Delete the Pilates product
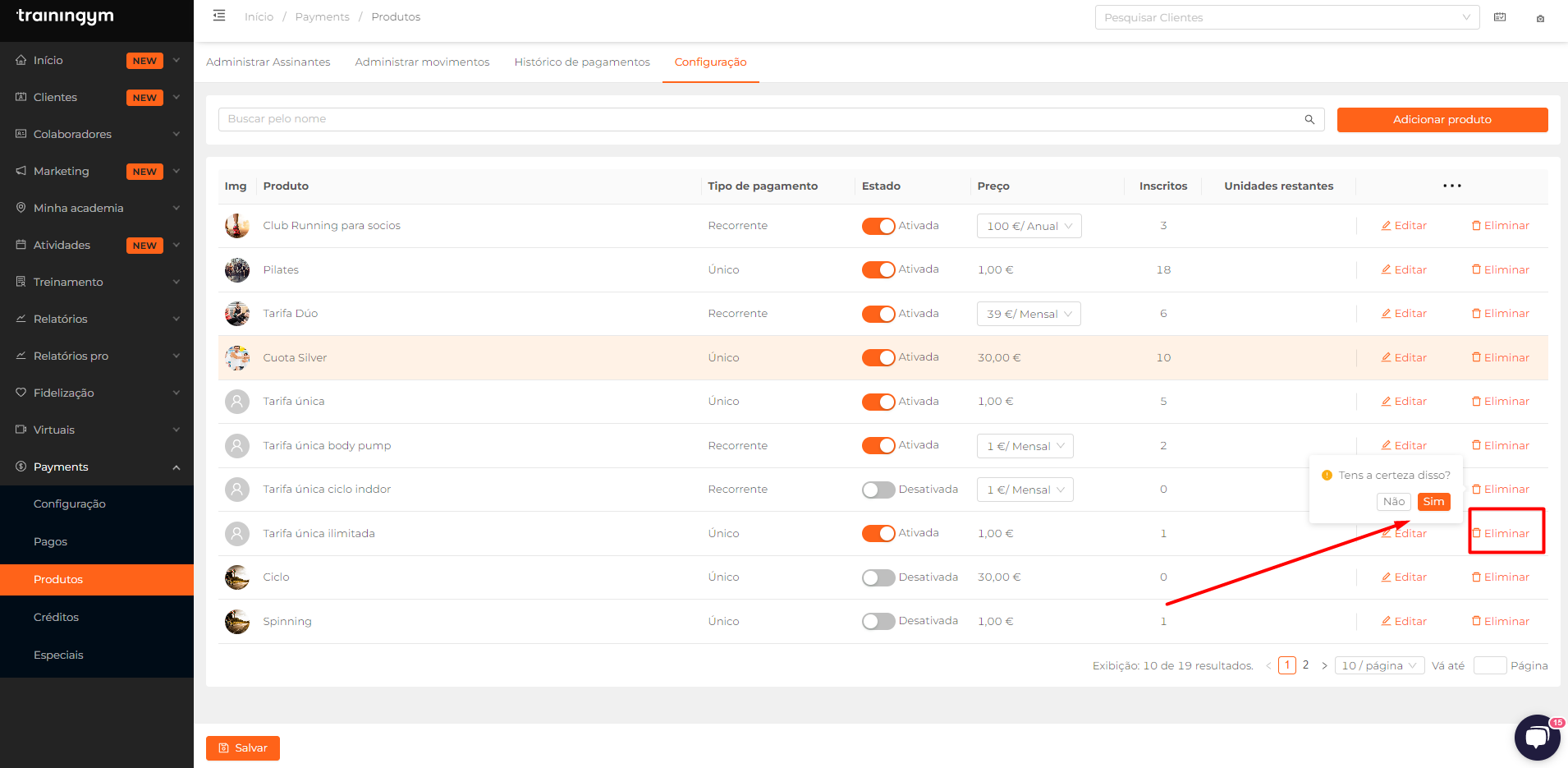The height and width of the screenshot is (768, 1568). tap(1501, 269)
